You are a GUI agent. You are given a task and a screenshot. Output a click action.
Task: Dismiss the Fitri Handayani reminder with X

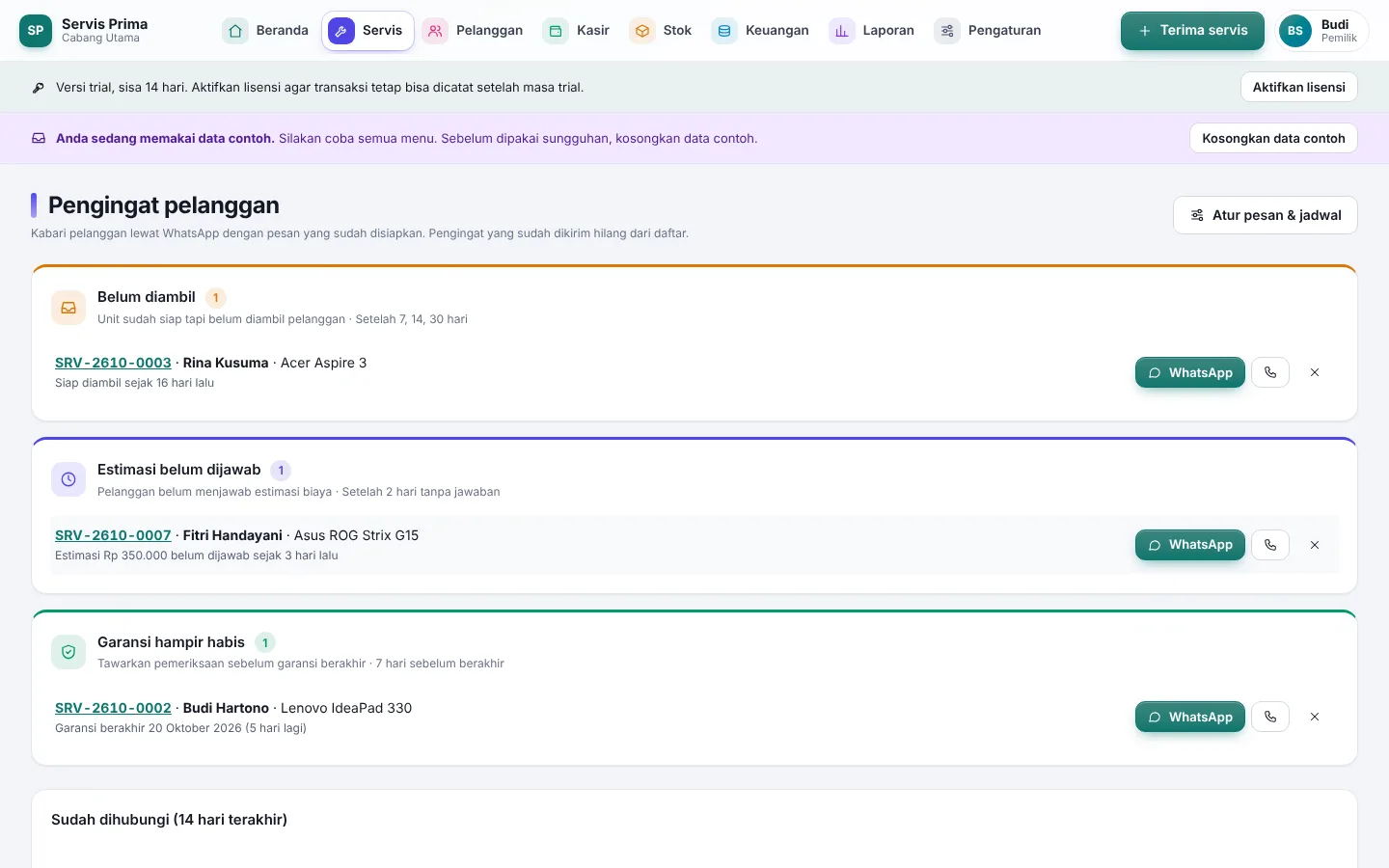1315,545
